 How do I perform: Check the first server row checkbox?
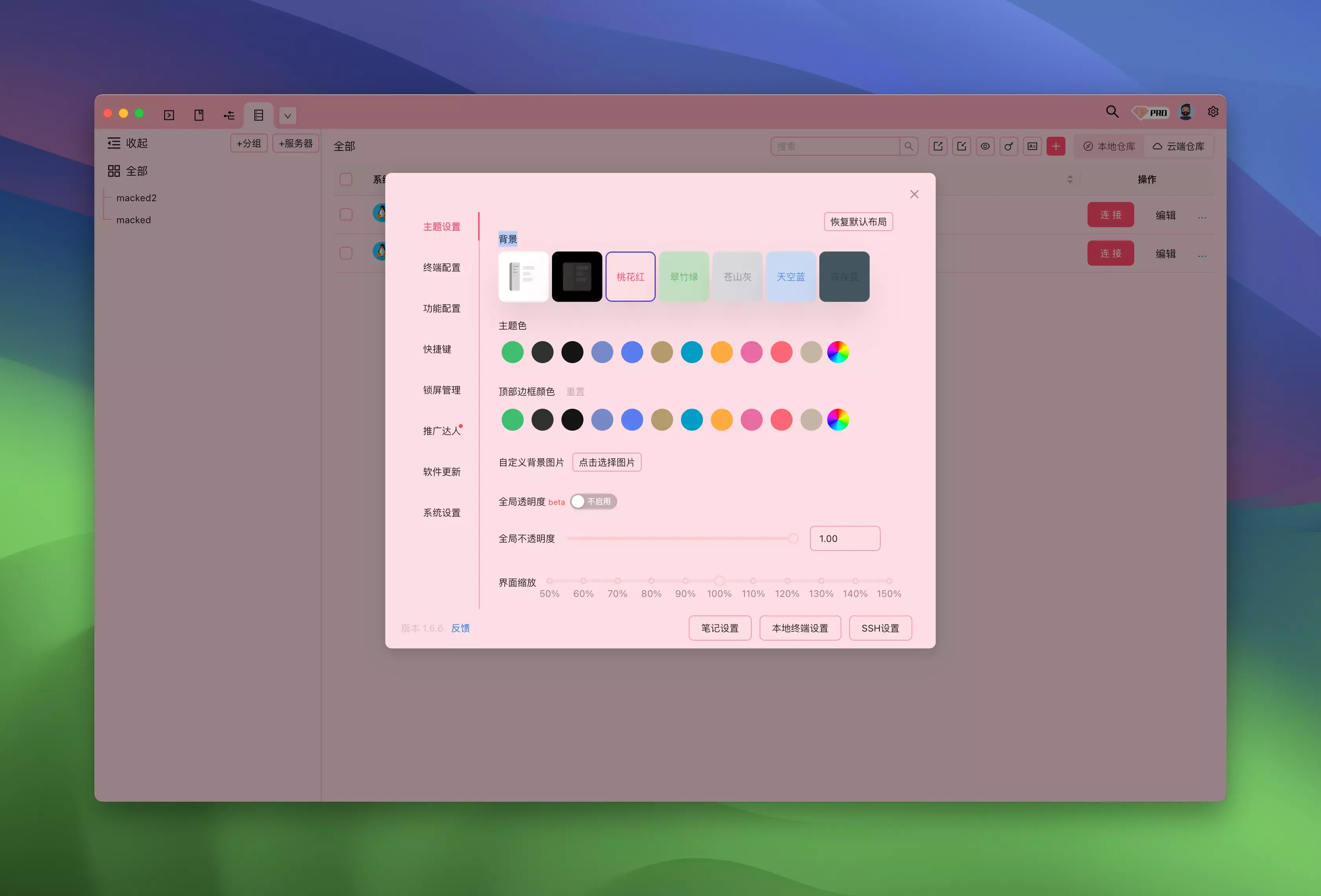[346, 215]
